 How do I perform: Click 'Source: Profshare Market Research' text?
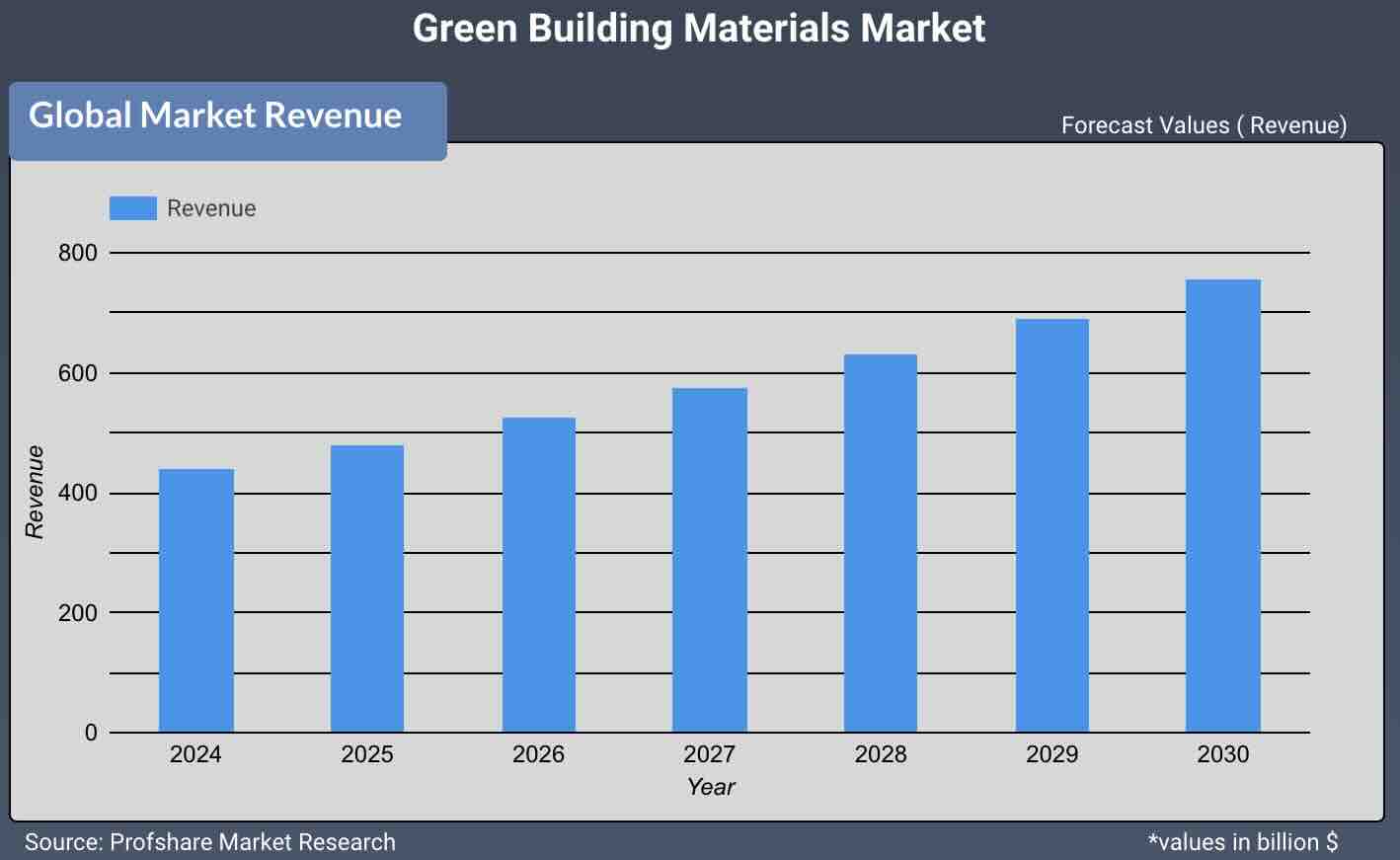coord(209,842)
